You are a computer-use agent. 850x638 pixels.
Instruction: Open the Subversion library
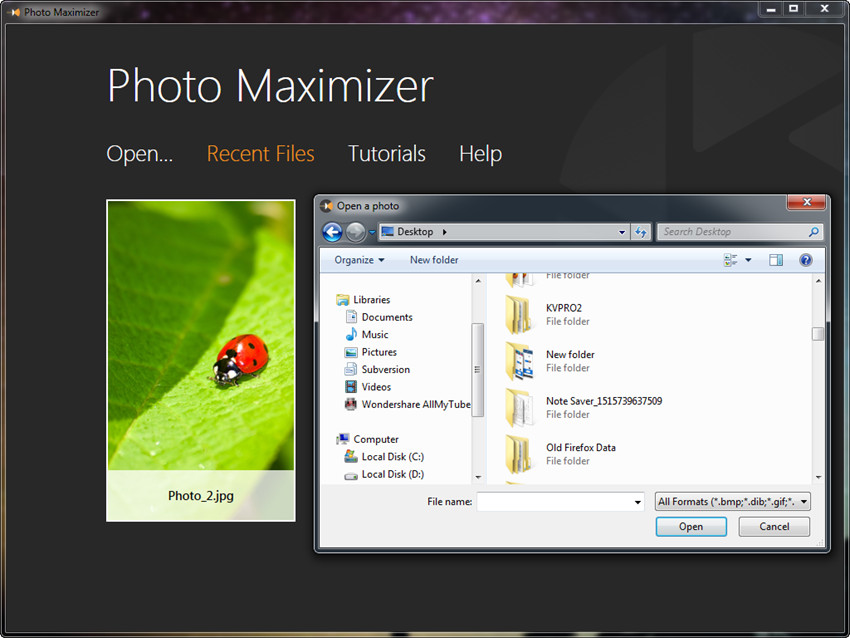pyautogui.click(x=385, y=369)
